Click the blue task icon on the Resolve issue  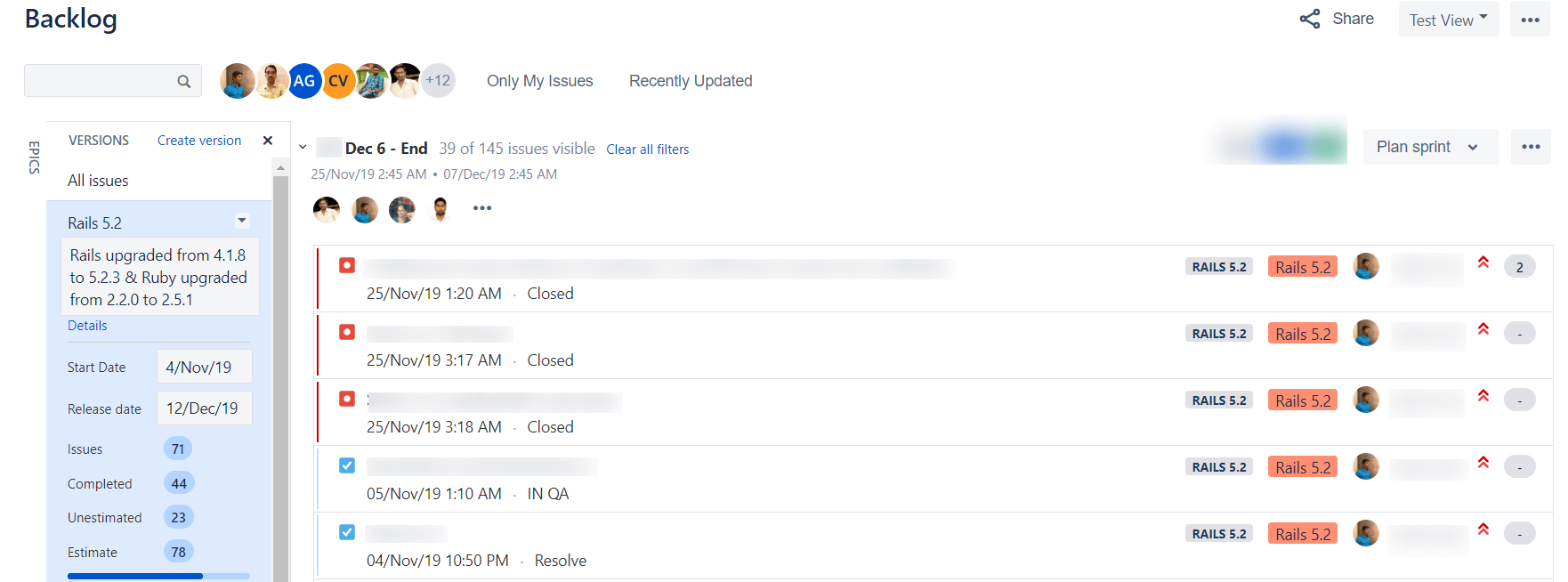point(347,532)
